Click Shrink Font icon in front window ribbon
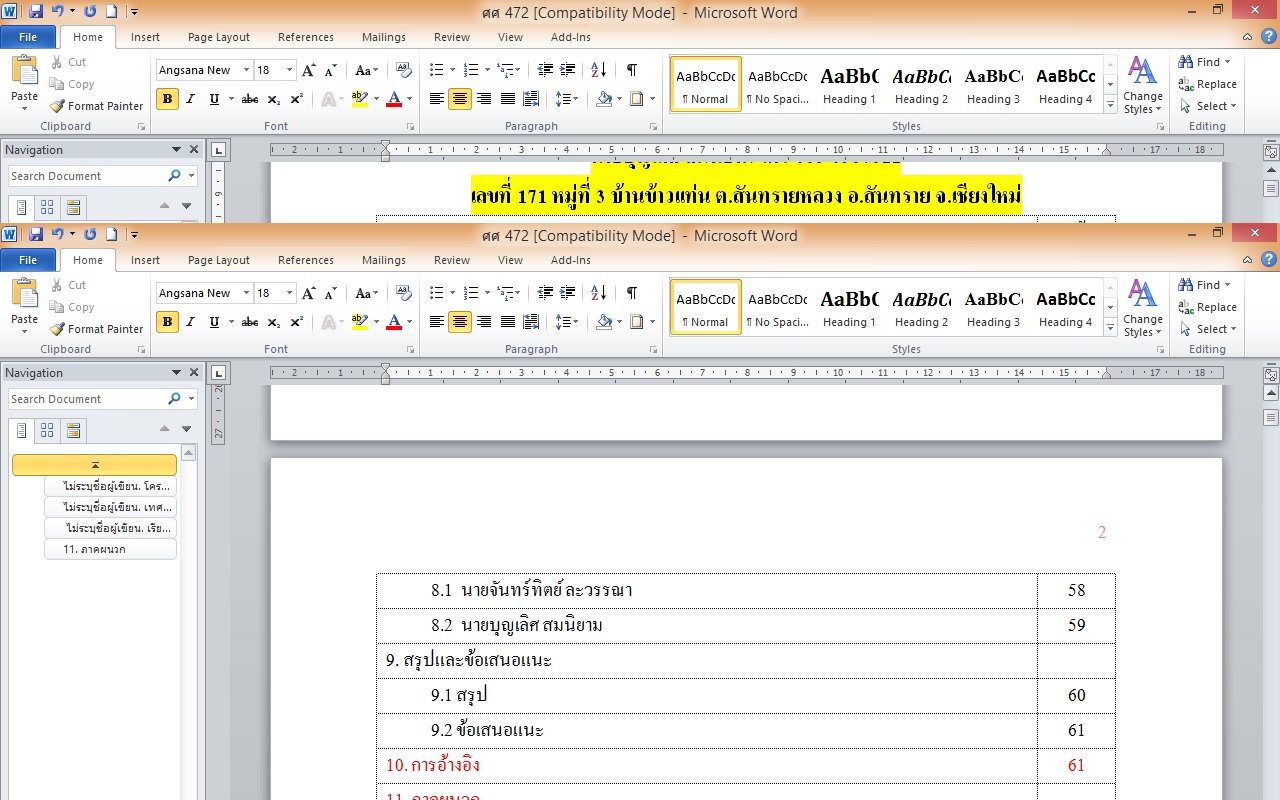1280x800 pixels. pos(331,293)
